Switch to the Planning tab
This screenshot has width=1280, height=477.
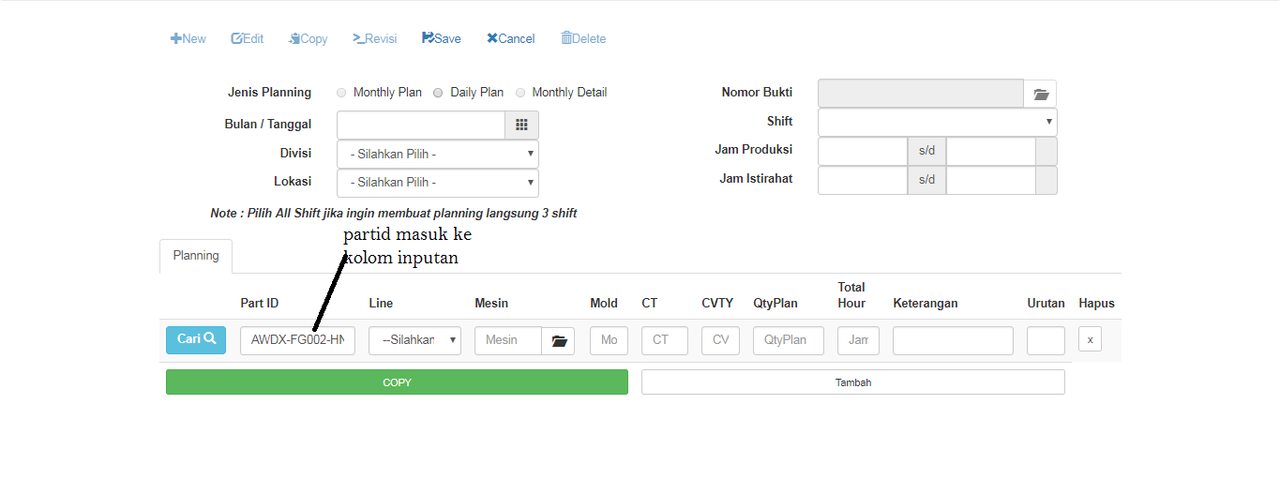click(196, 256)
